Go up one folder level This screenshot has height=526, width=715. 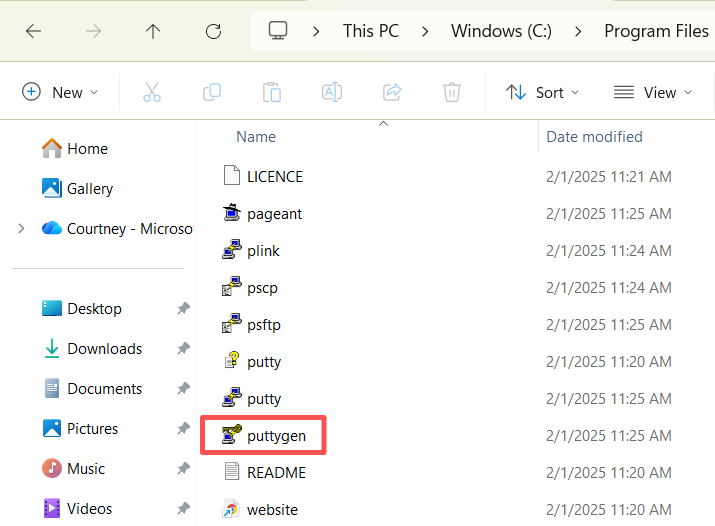coord(153,31)
